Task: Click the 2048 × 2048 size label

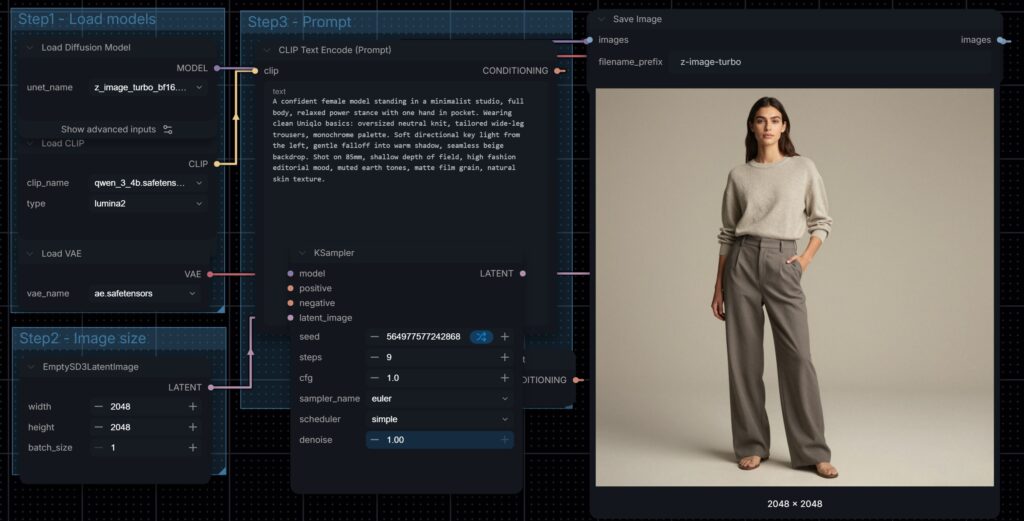Action: click(795, 504)
